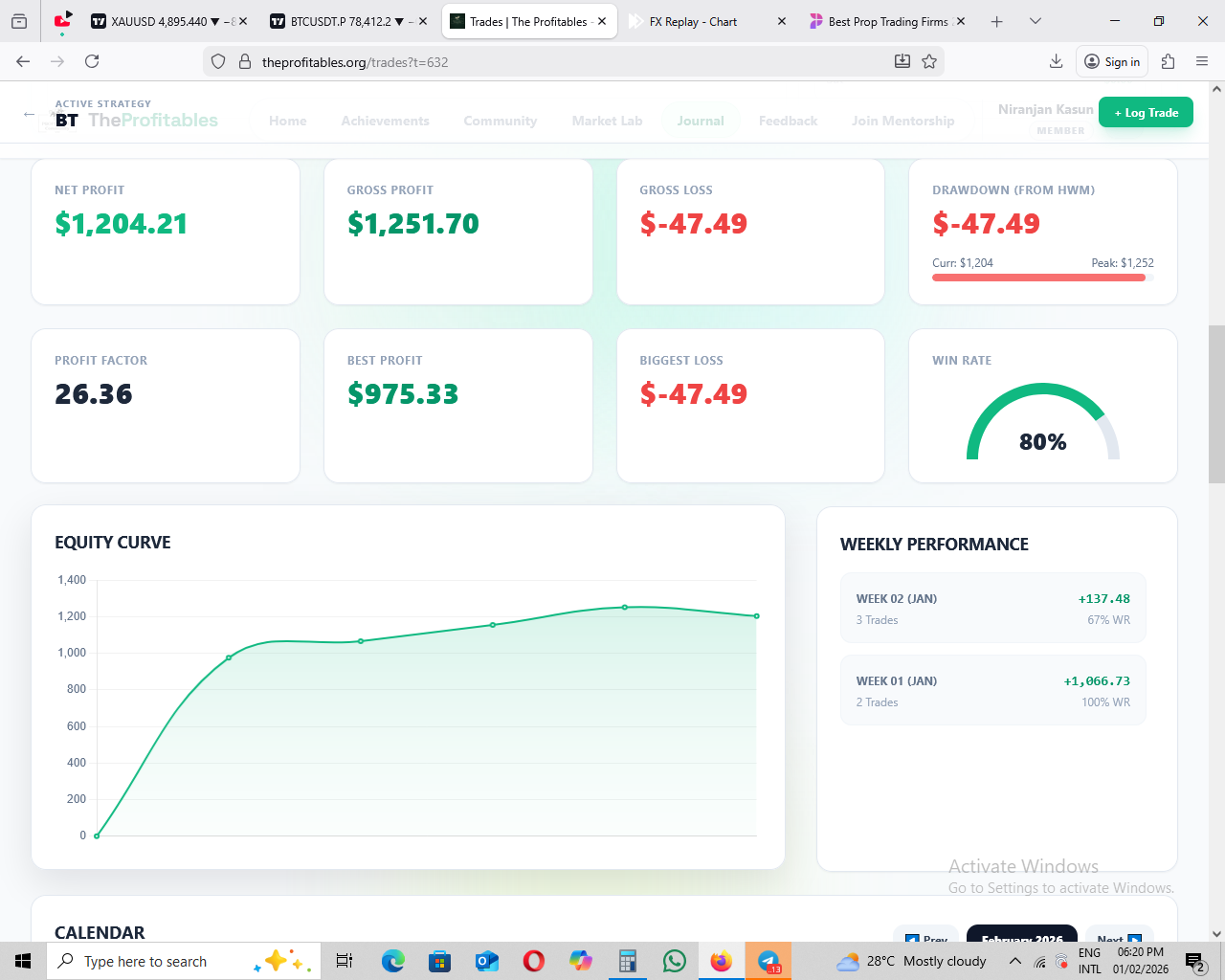Open the Firefox hamburger application menu
The height and width of the screenshot is (980, 1225).
1202,61
